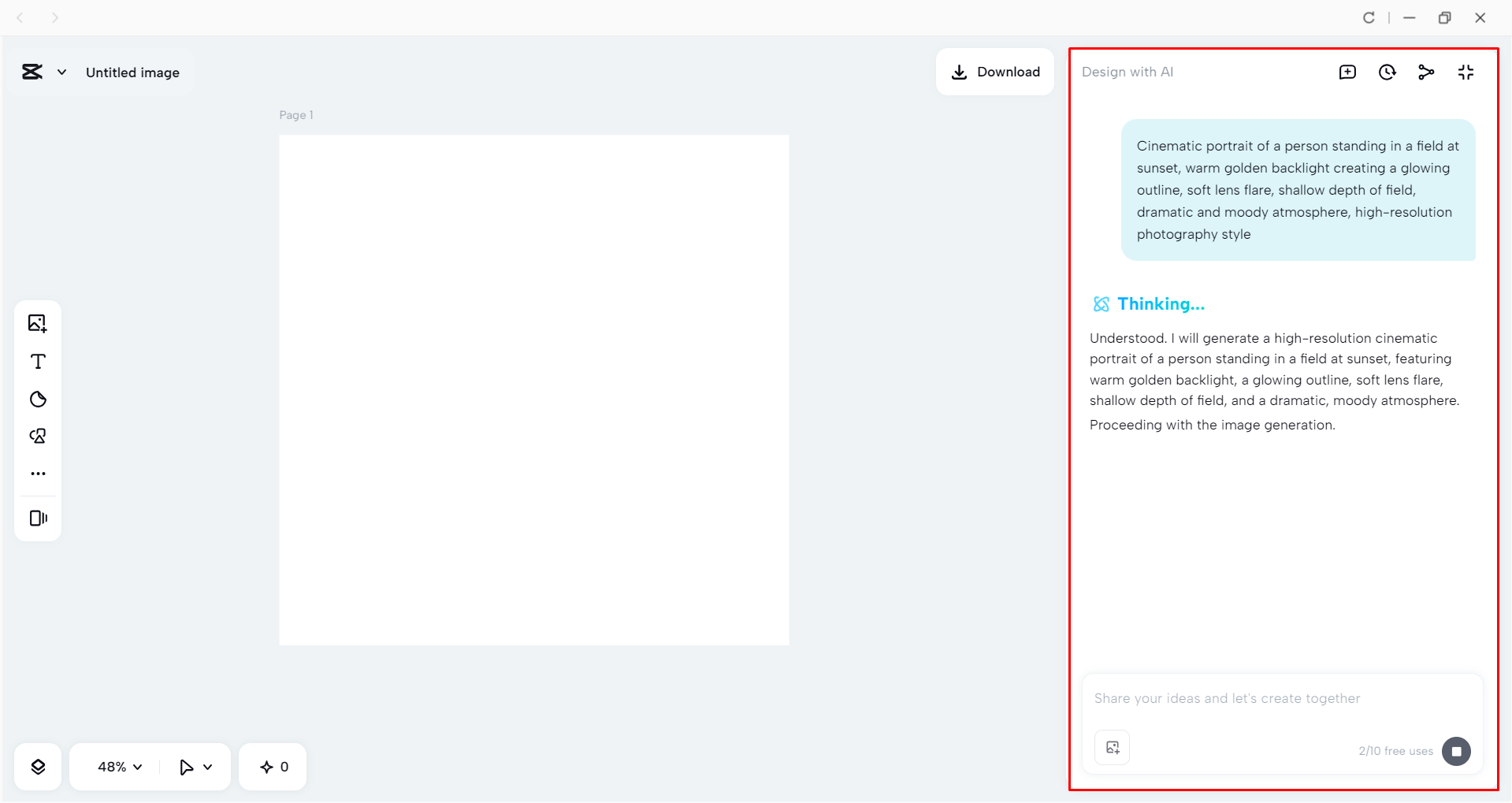Select the Page 1 label
The image size is (1512, 803).
[x=296, y=115]
